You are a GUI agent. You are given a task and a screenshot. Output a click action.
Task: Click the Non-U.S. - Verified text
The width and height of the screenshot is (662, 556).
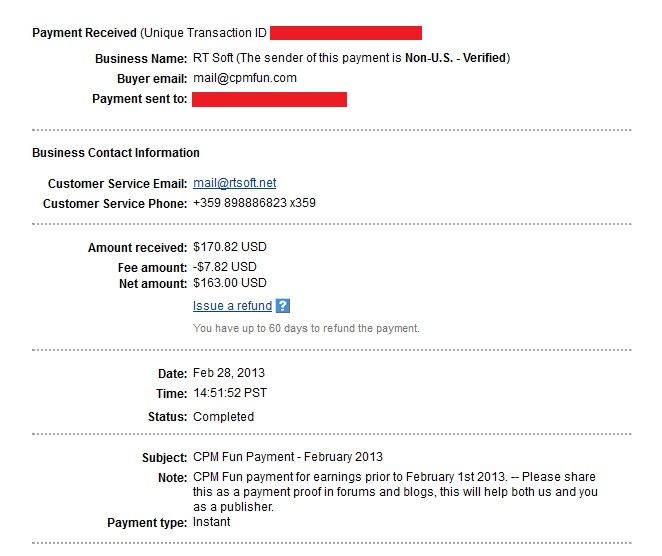tap(456, 58)
